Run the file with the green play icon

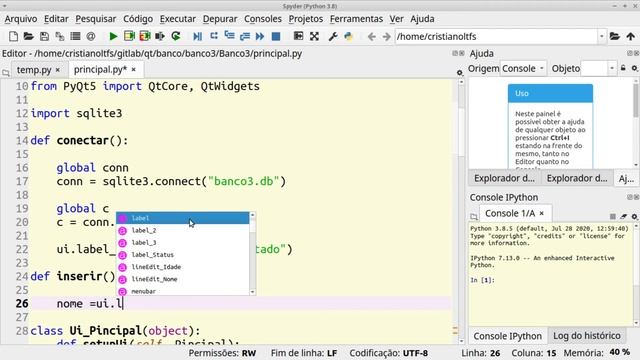tap(113, 36)
